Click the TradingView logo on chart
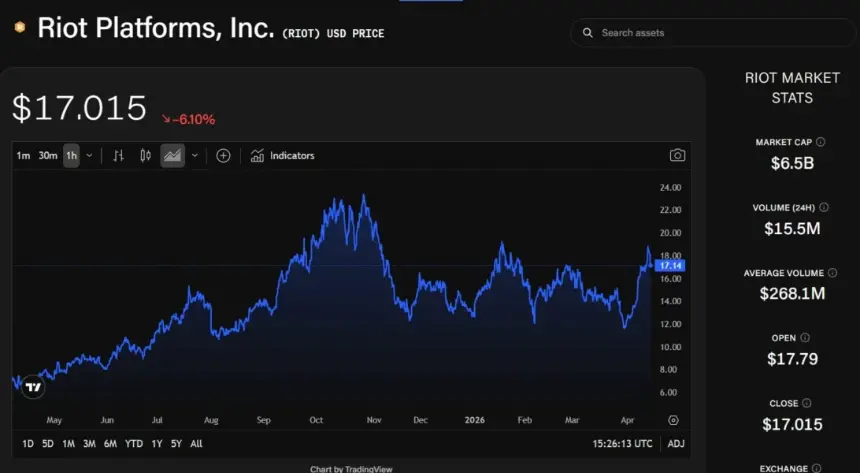Viewport: 860px width, 473px height. pos(33,387)
